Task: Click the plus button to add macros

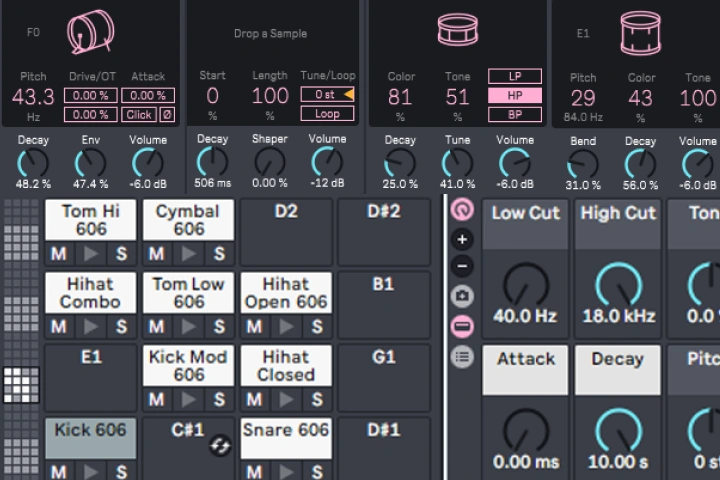Action: tap(462, 239)
